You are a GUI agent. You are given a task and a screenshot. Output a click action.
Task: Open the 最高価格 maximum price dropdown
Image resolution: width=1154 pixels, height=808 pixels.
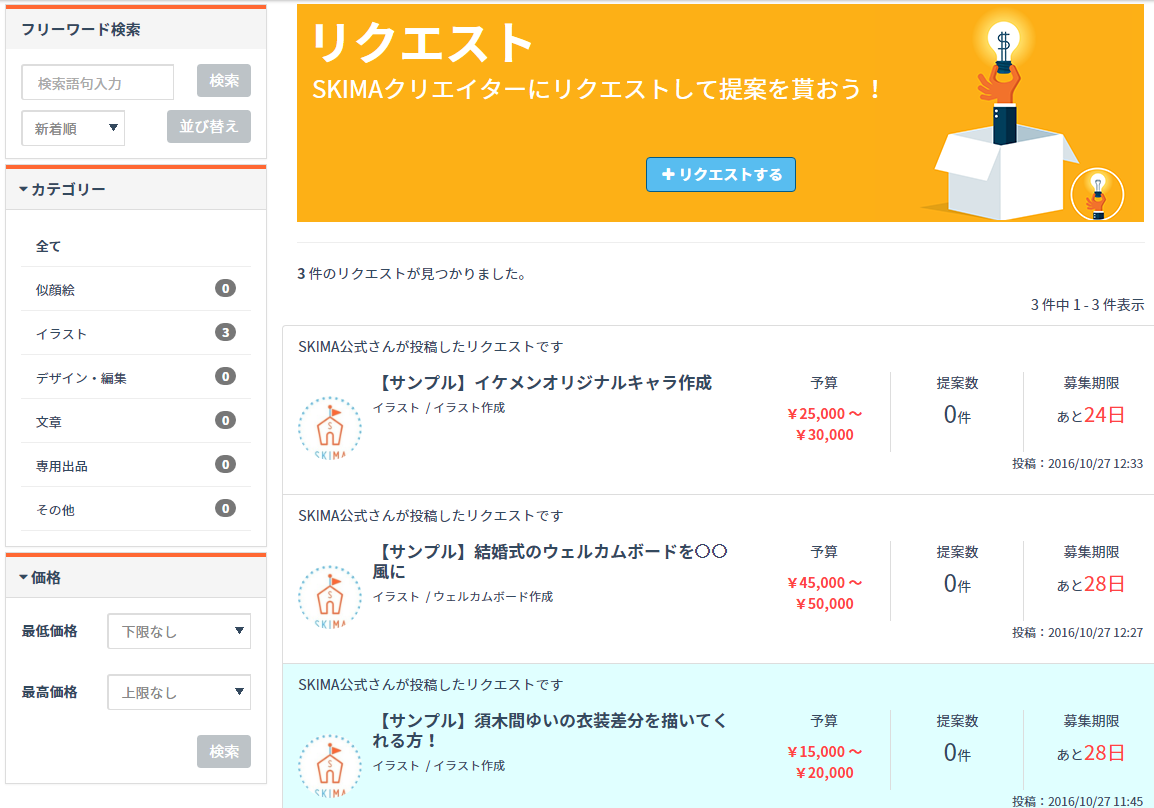[178, 692]
